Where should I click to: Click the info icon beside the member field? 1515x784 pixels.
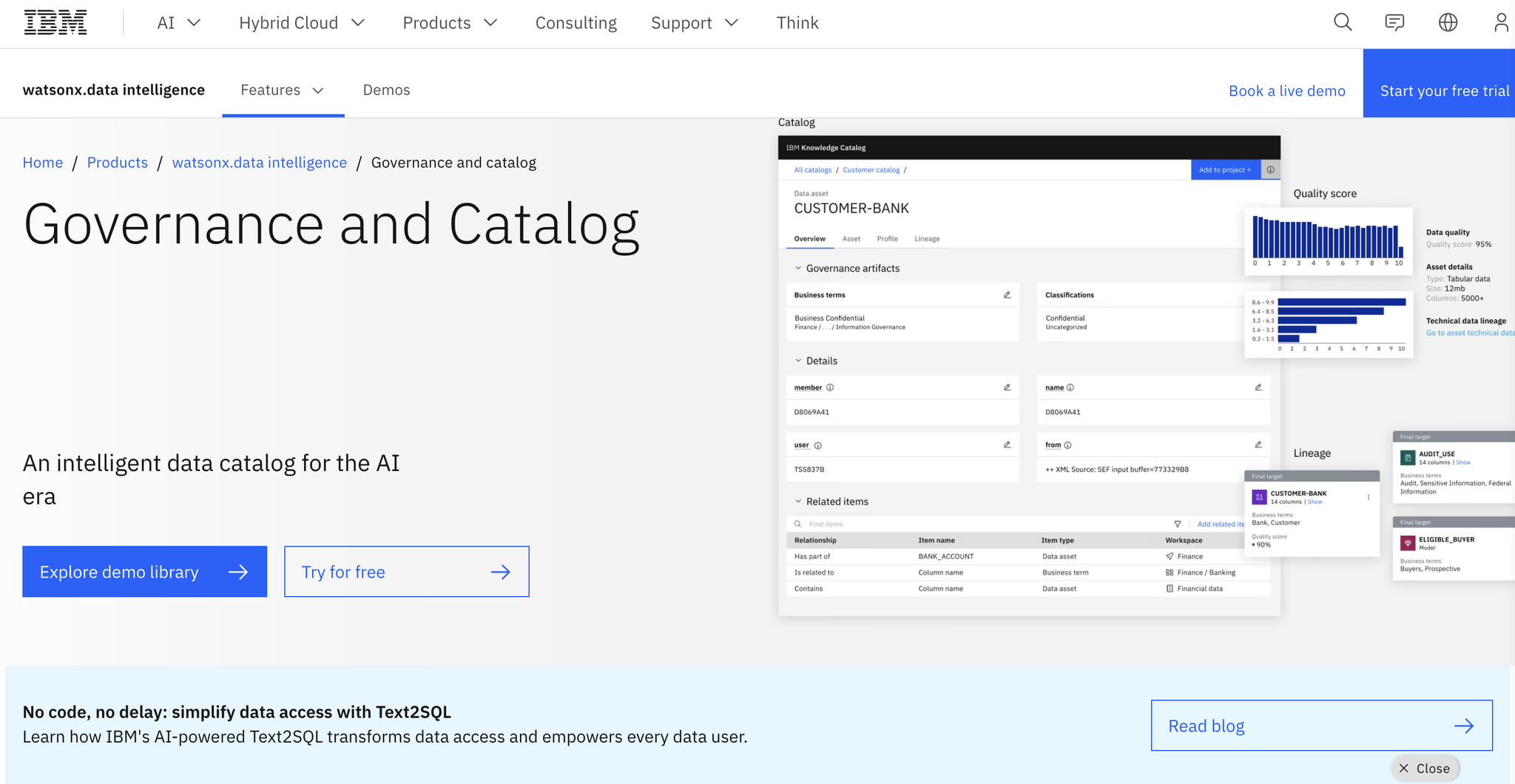click(830, 387)
